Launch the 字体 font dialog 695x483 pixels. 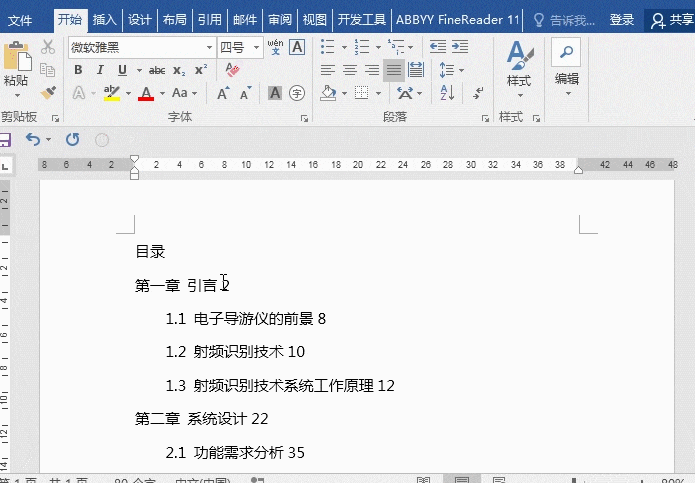point(304,118)
